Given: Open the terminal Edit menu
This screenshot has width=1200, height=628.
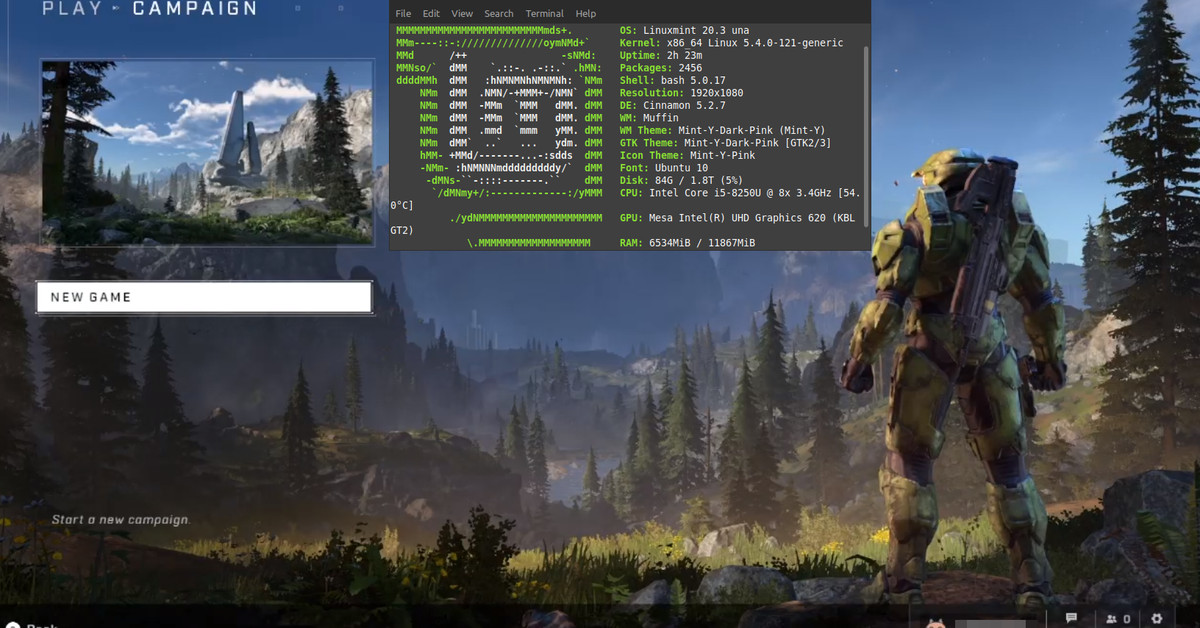Looking at the screenshot, I should [431, 14].
